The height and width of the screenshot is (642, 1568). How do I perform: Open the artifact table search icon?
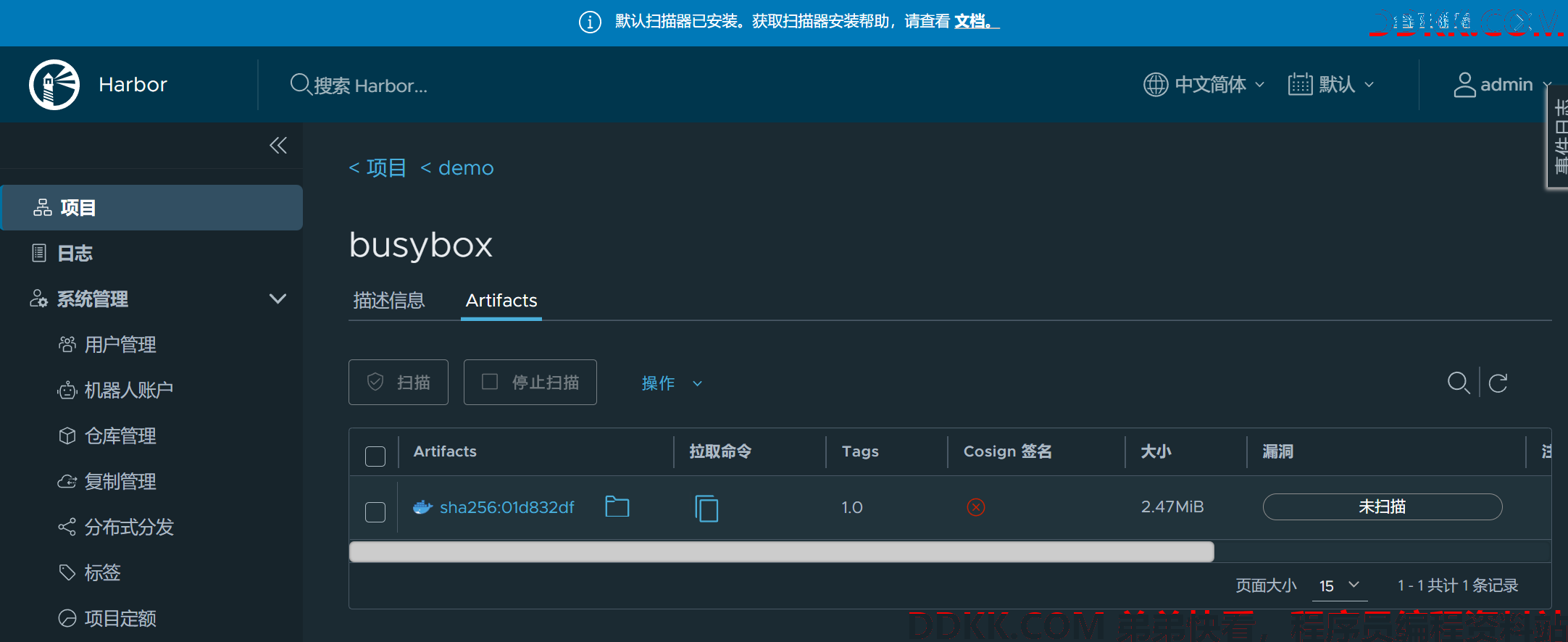(x=1458, y=383)
